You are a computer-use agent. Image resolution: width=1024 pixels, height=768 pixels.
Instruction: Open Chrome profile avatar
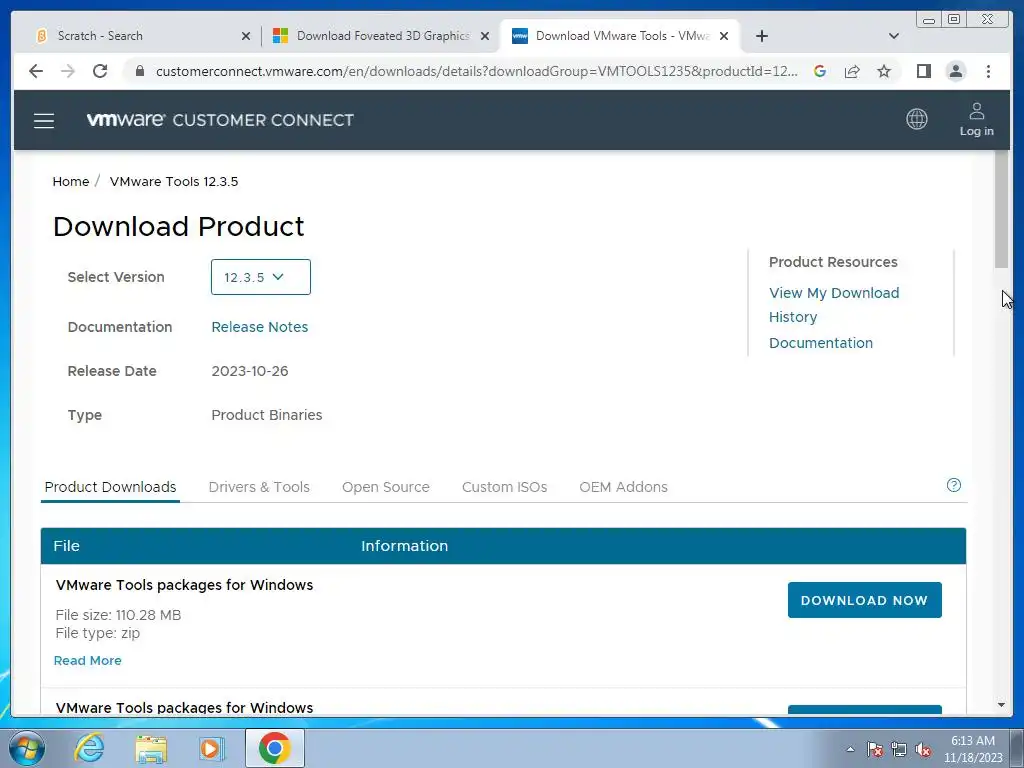[955, 71]
